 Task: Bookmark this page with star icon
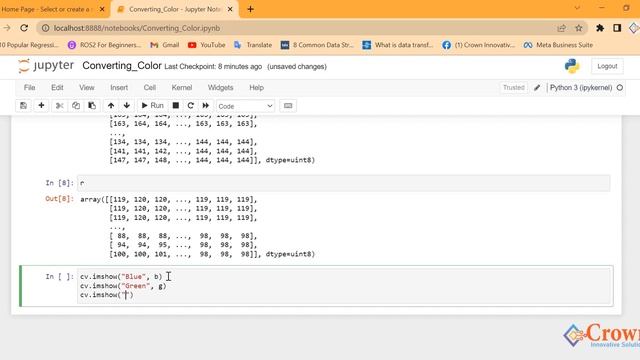tap(579, 28)
